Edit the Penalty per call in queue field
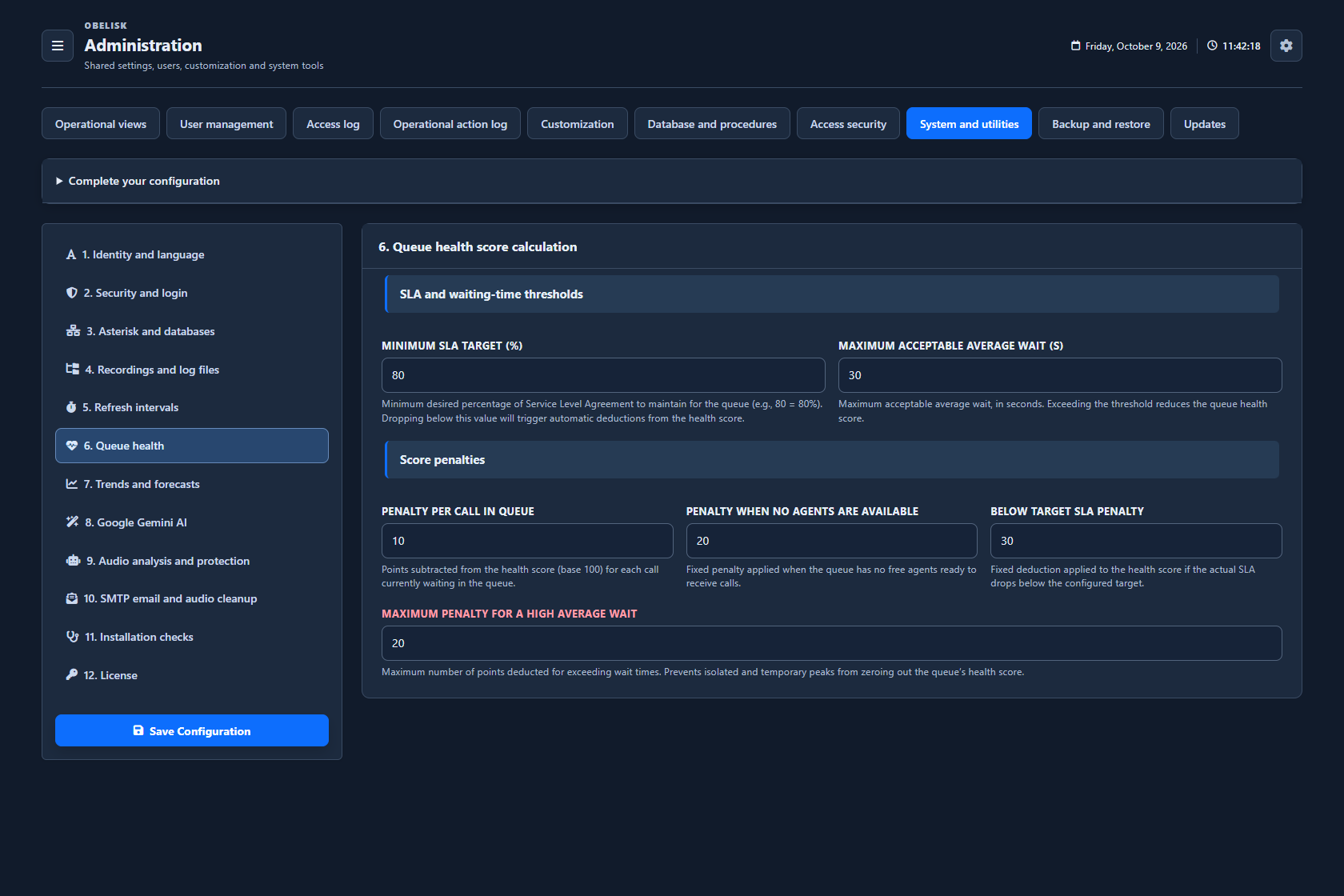 (527, 541)
